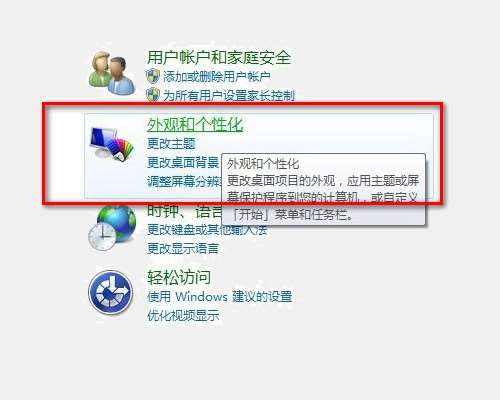Click the shield icon beside 为所有用户设置家长控制
The height and width of the screenshot is (400, 500).
click(153, 95)
